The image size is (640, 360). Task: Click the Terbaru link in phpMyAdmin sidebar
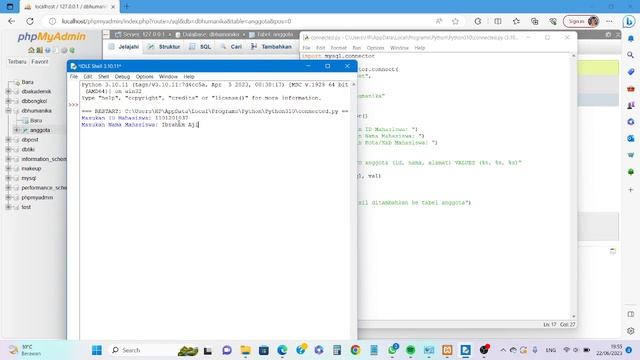pyautogui.click(x=17, y=62)
